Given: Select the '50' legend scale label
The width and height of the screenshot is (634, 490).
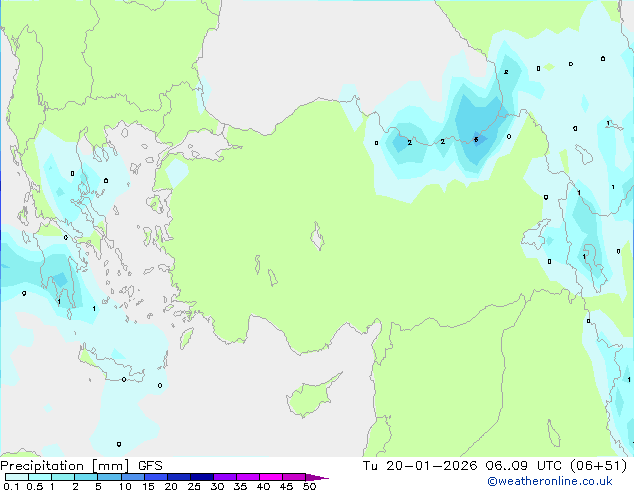Looking at the screenshot, I should (309, 486).
